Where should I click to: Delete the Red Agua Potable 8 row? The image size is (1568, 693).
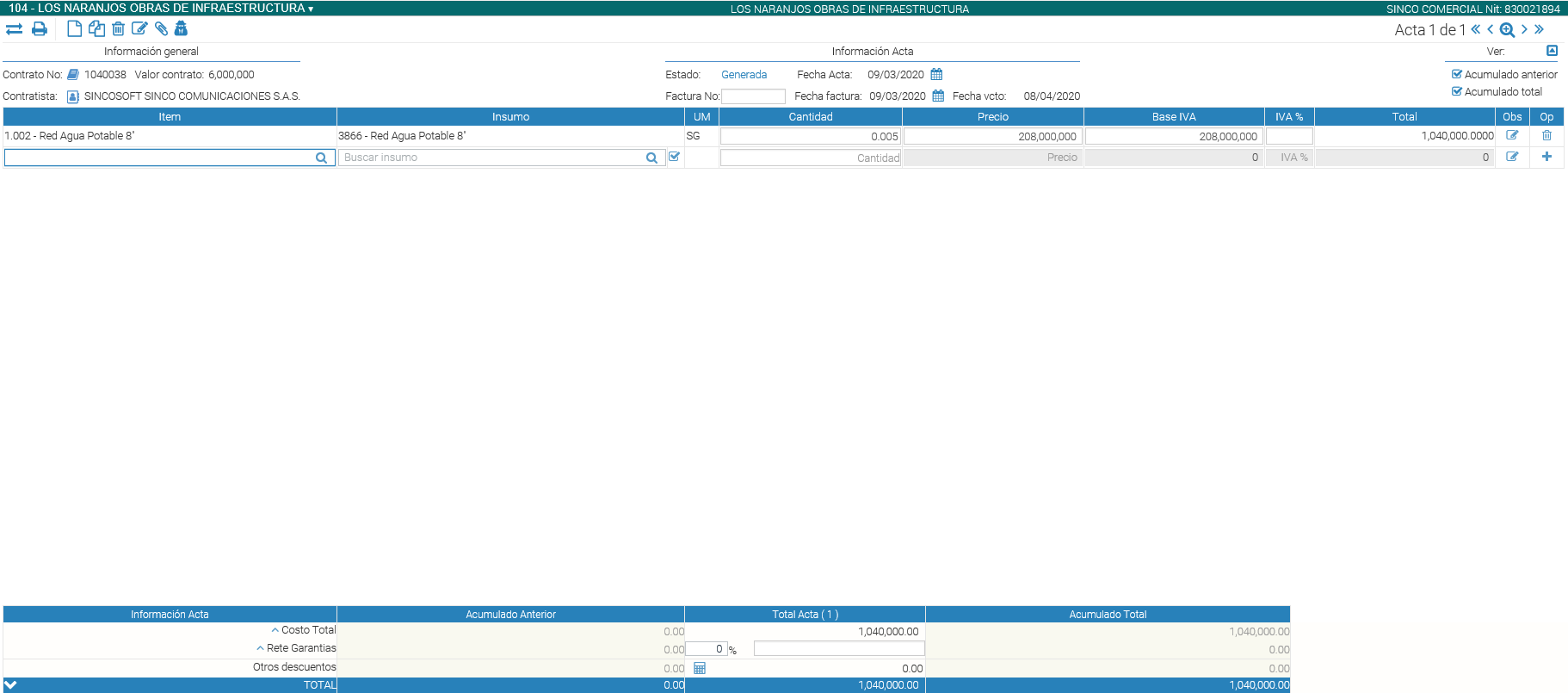tap(1546, 135)
